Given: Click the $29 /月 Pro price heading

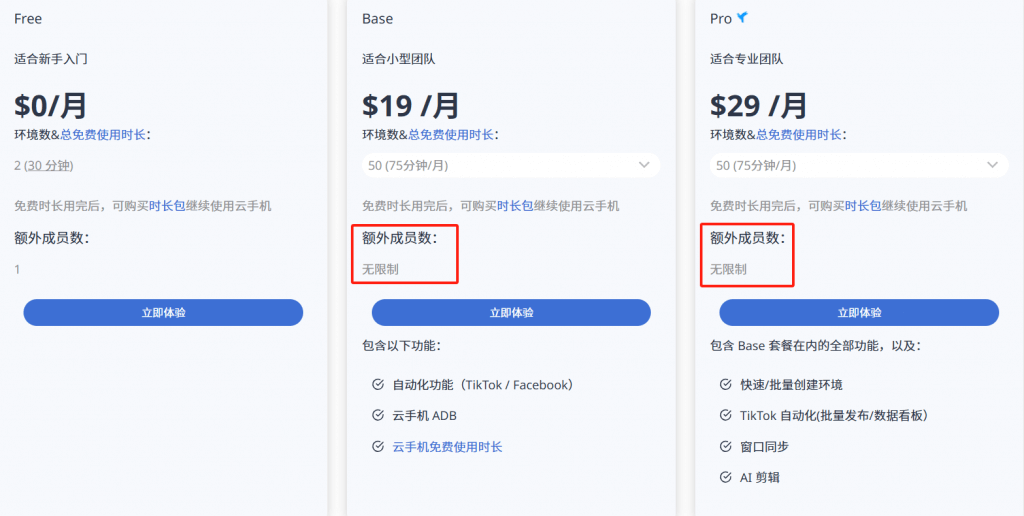Looking at the screenshot, I should (758, 105).
